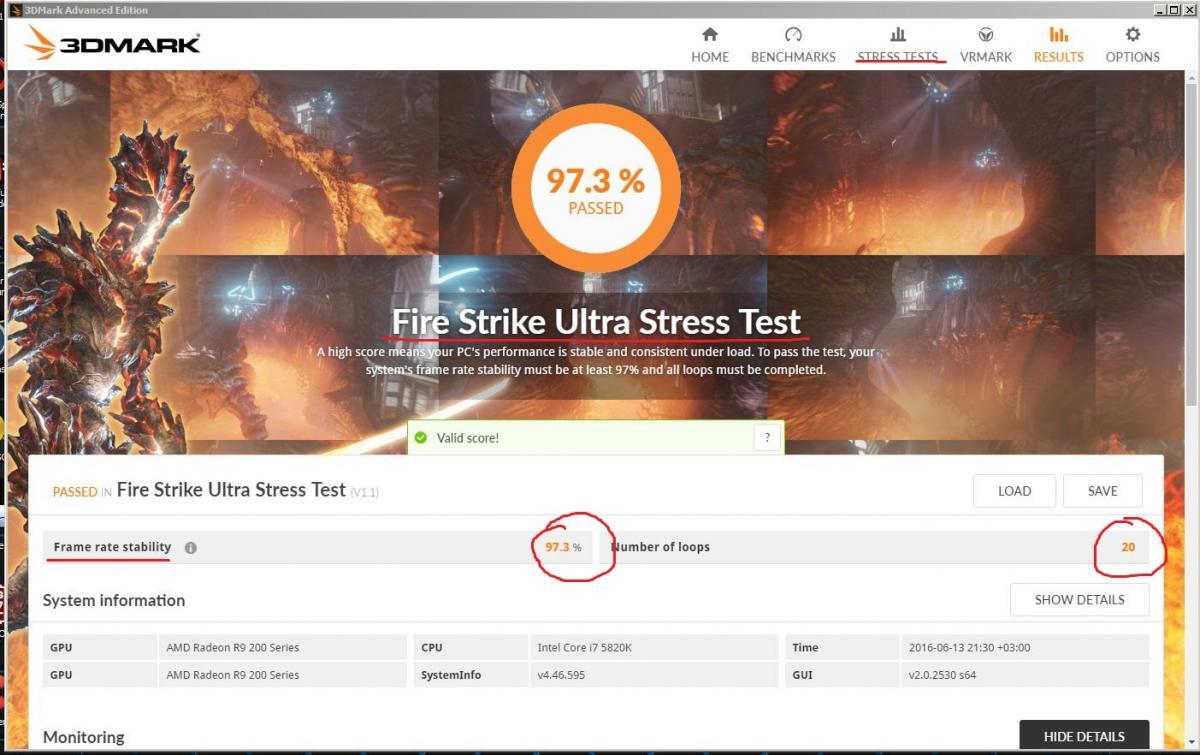Click the 97.3 % frame rate stability value
Screen dimensions: 1200x755
pyautogui.click(x=563, y=547)
